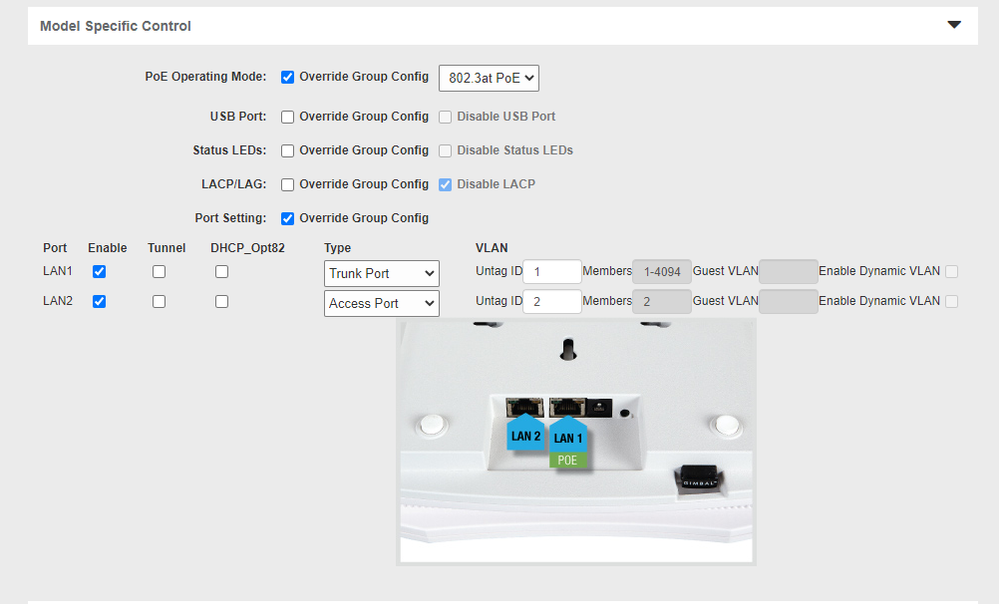Click the LAN1 Untag ID field
Image resolution: width=999 pixels, height=604 pixels.
click(552, 272)
